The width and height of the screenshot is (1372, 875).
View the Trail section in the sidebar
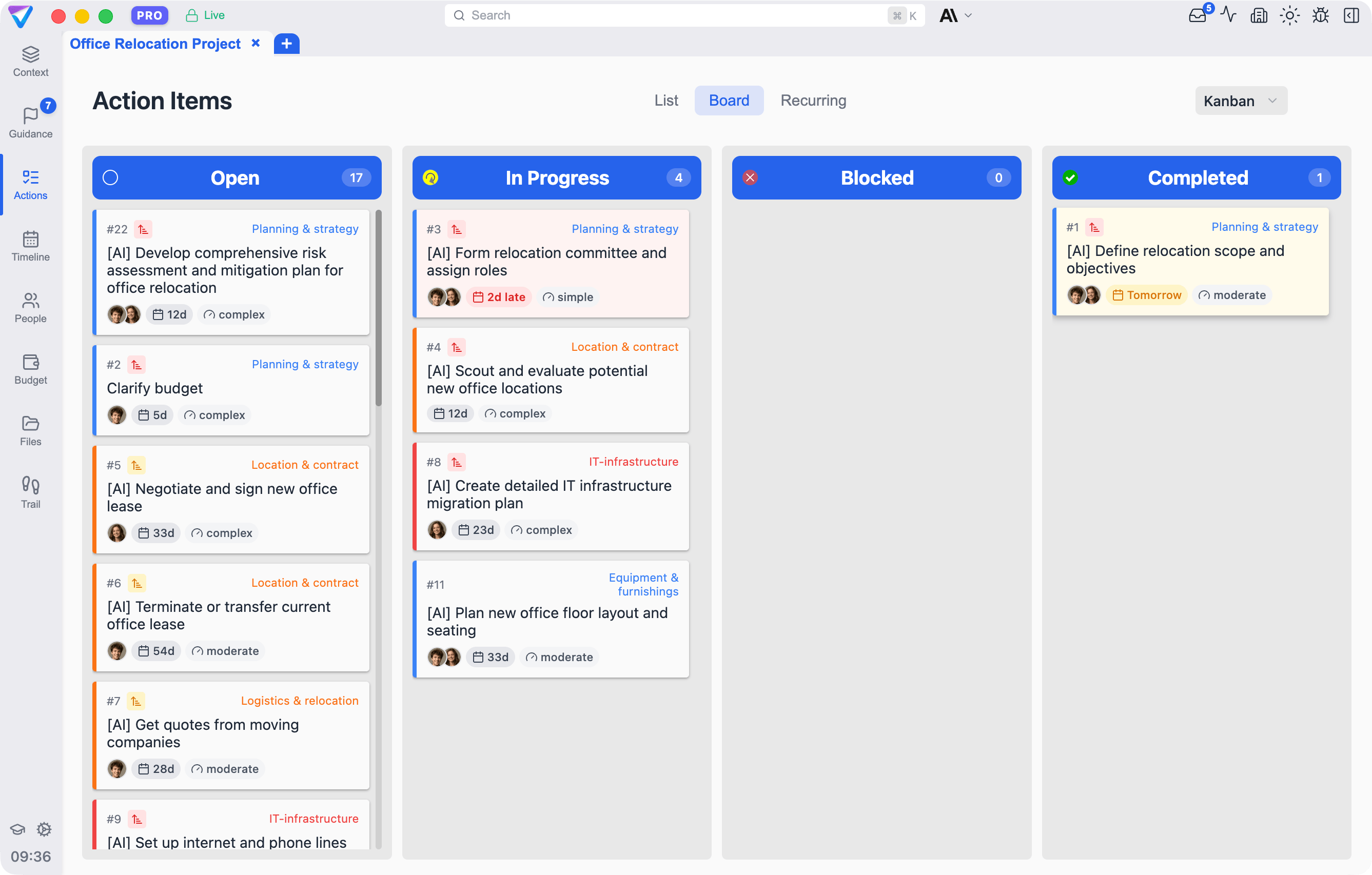(x=30, y=491)
